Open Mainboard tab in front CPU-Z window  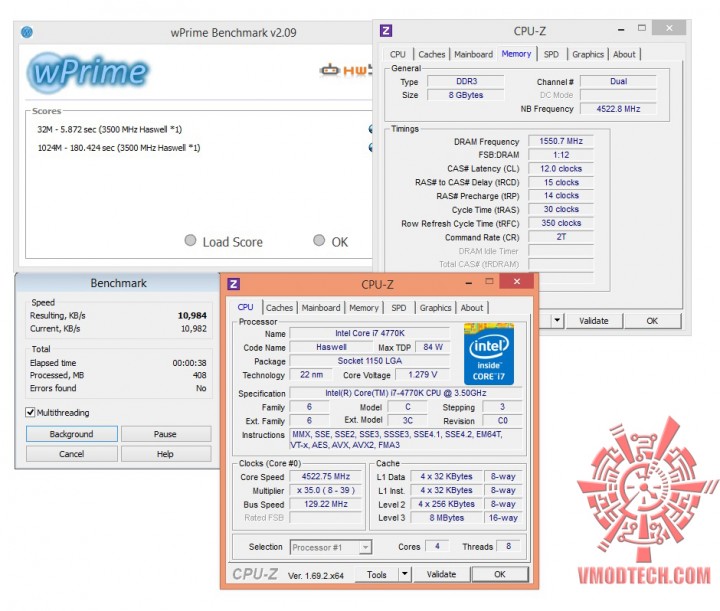pos(321,308)
